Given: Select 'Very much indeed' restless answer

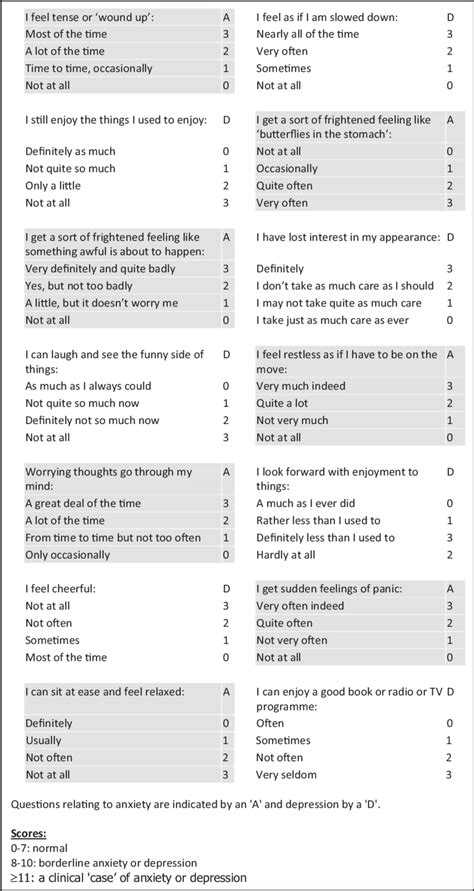Looking at the screenshot, I should (301, 386).
